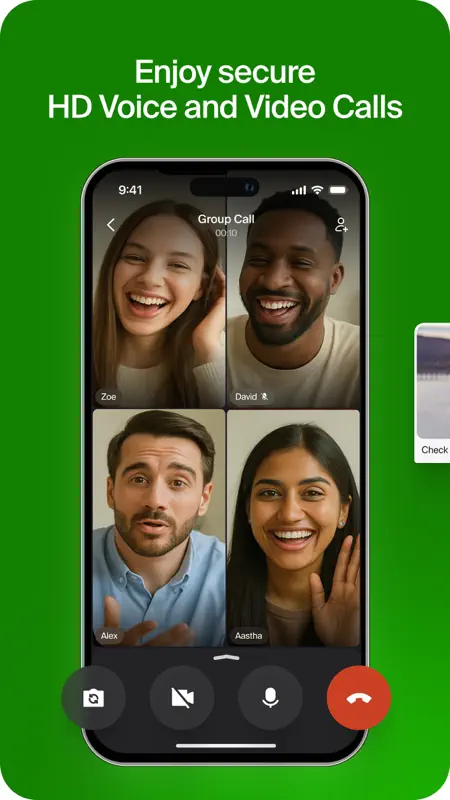Expand the call controls using the handle
The height and width of the screenshot is (800, 450).
[x=226, y=657]
